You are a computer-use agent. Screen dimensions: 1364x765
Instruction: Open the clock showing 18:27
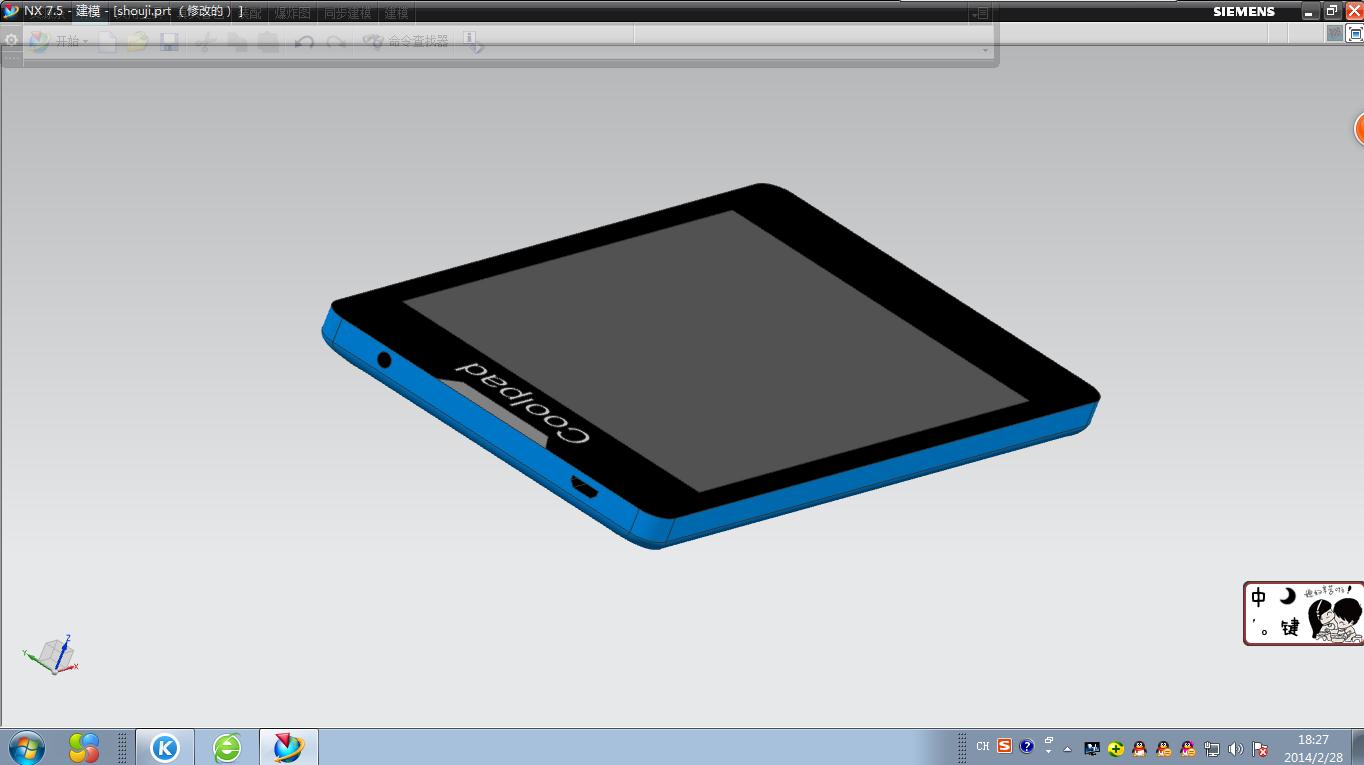point(1313,748)
